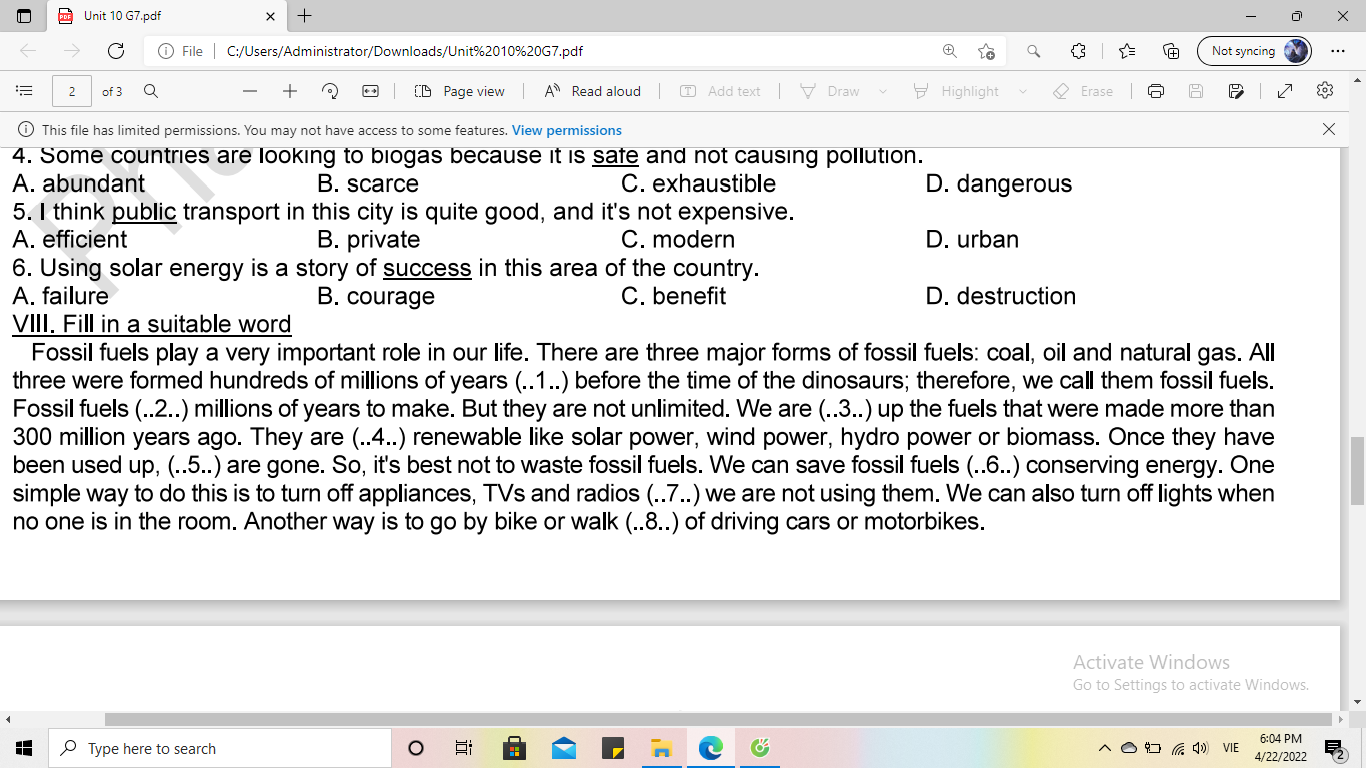Open the Extensions puzzle icon
This screenshot has height=768, width=1366.
1078,51
